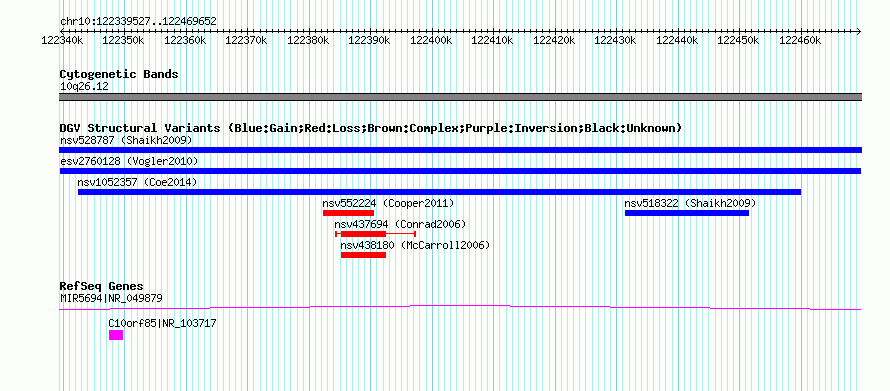Click the nsv518322 (Shaikh2009) text label
The height and width of the screenshot is (391, 890).
(690, 203)
